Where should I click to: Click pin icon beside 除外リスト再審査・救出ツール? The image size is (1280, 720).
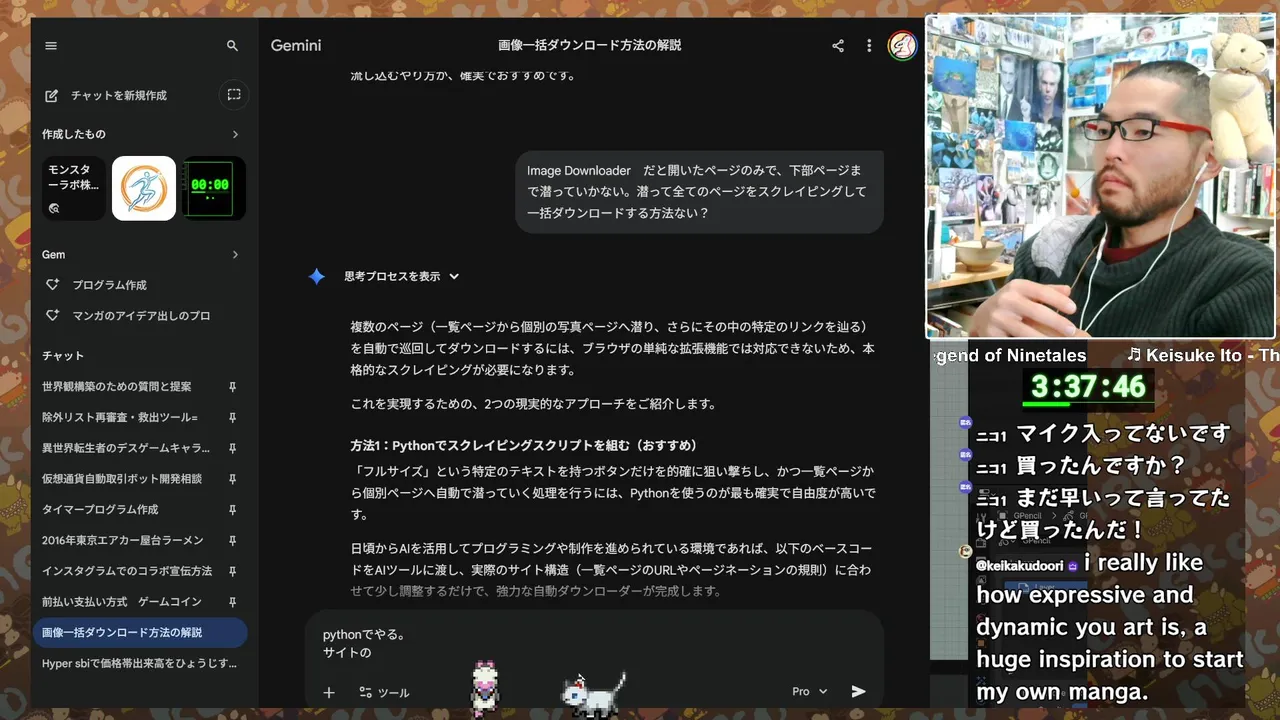[232, 418]
